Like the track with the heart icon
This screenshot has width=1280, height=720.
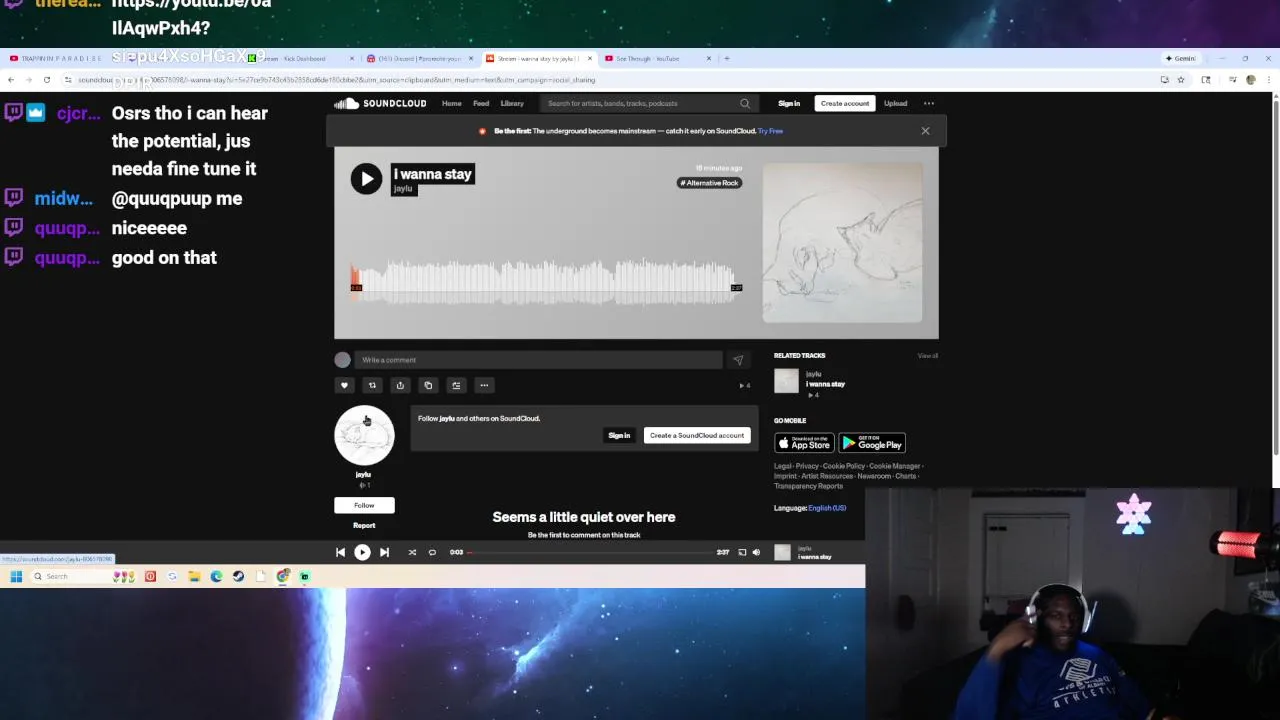(344, 385)
